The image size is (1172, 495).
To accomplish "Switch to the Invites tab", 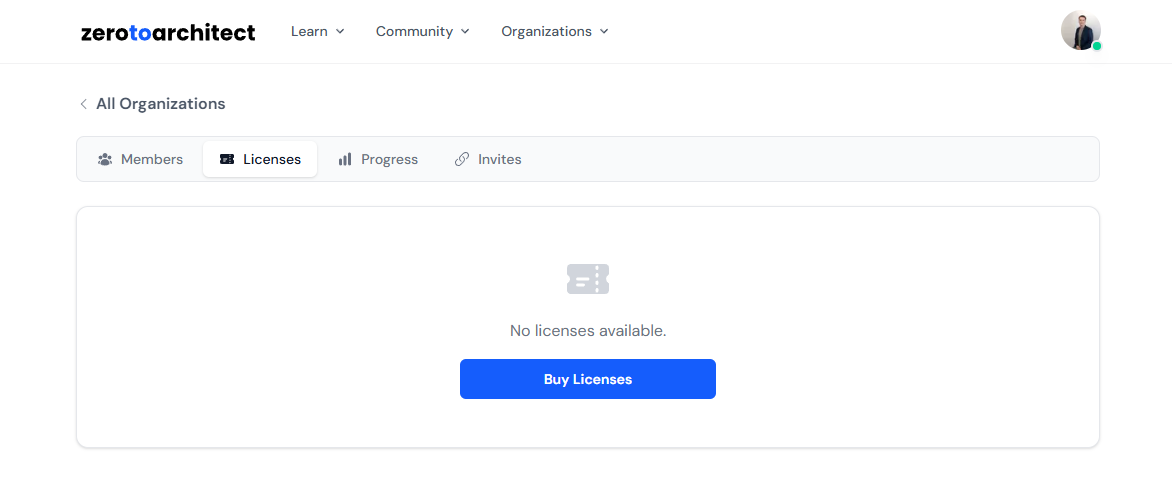I will click(488, 159).
